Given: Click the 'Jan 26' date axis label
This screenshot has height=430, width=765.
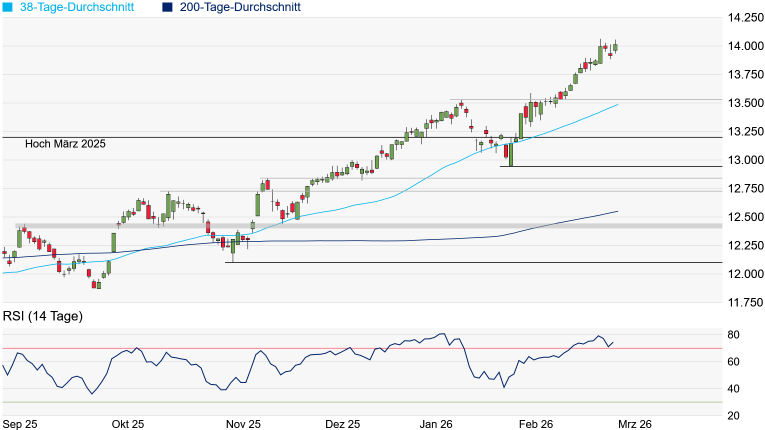Looking at the screenshot, I should click(437, 423).
